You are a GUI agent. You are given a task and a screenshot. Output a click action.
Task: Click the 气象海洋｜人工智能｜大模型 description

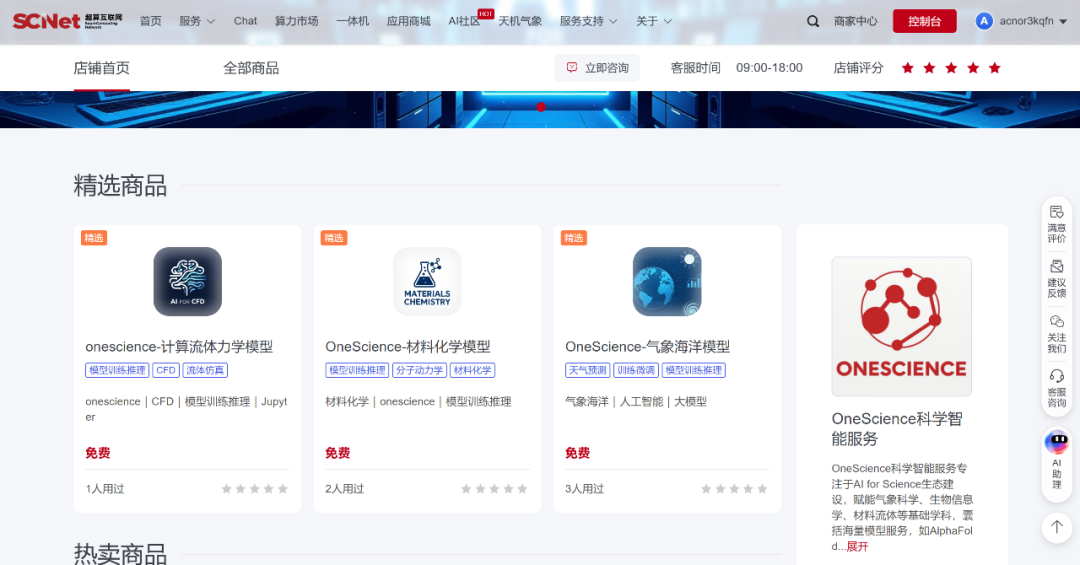click(x=636, y=402)
